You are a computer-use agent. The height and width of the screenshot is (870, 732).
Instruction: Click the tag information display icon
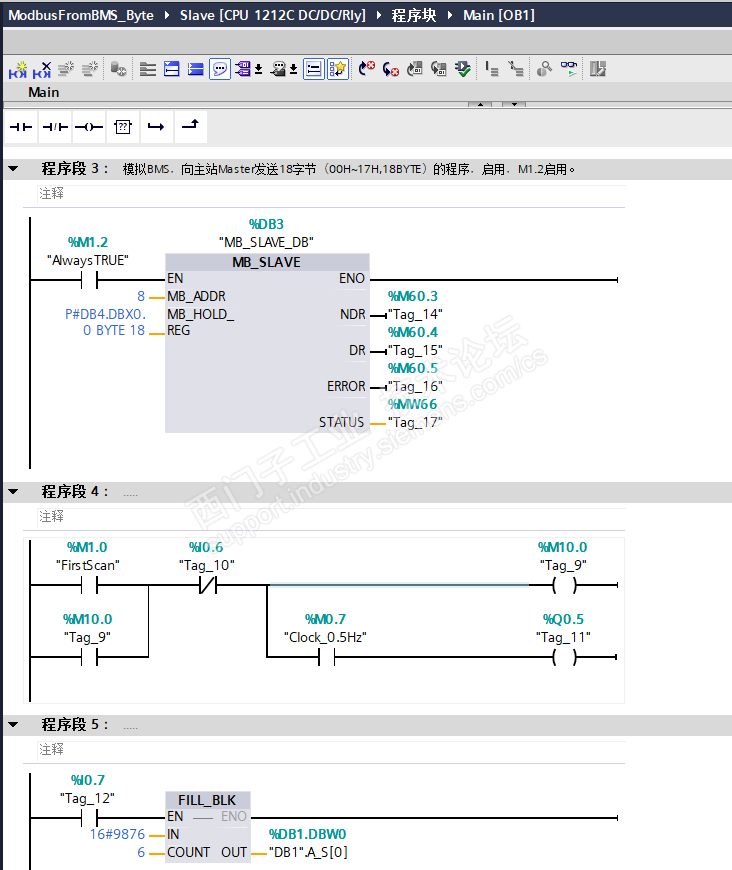[x=278, y=69]
